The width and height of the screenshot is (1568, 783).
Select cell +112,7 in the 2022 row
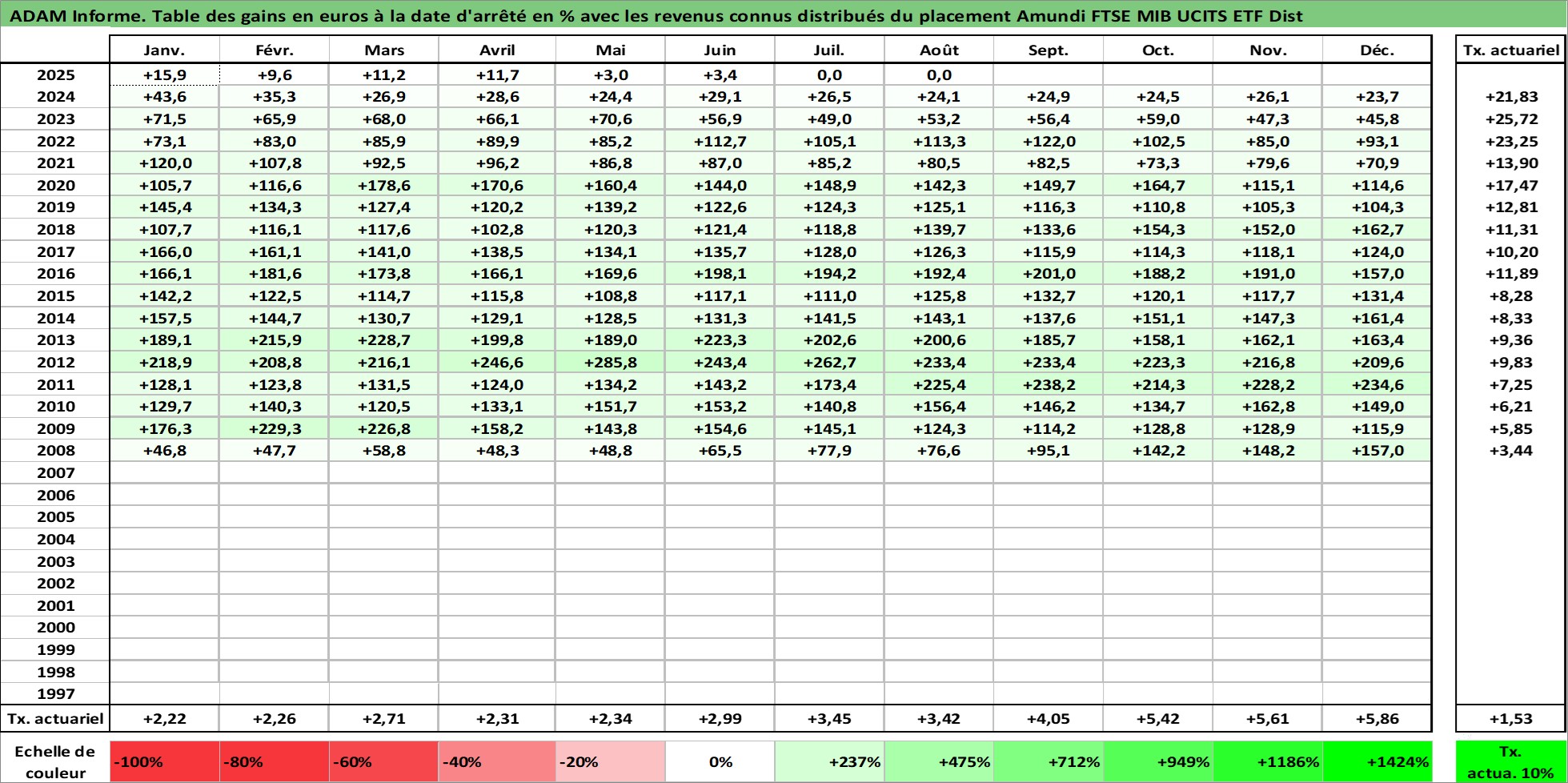[720, 141]
